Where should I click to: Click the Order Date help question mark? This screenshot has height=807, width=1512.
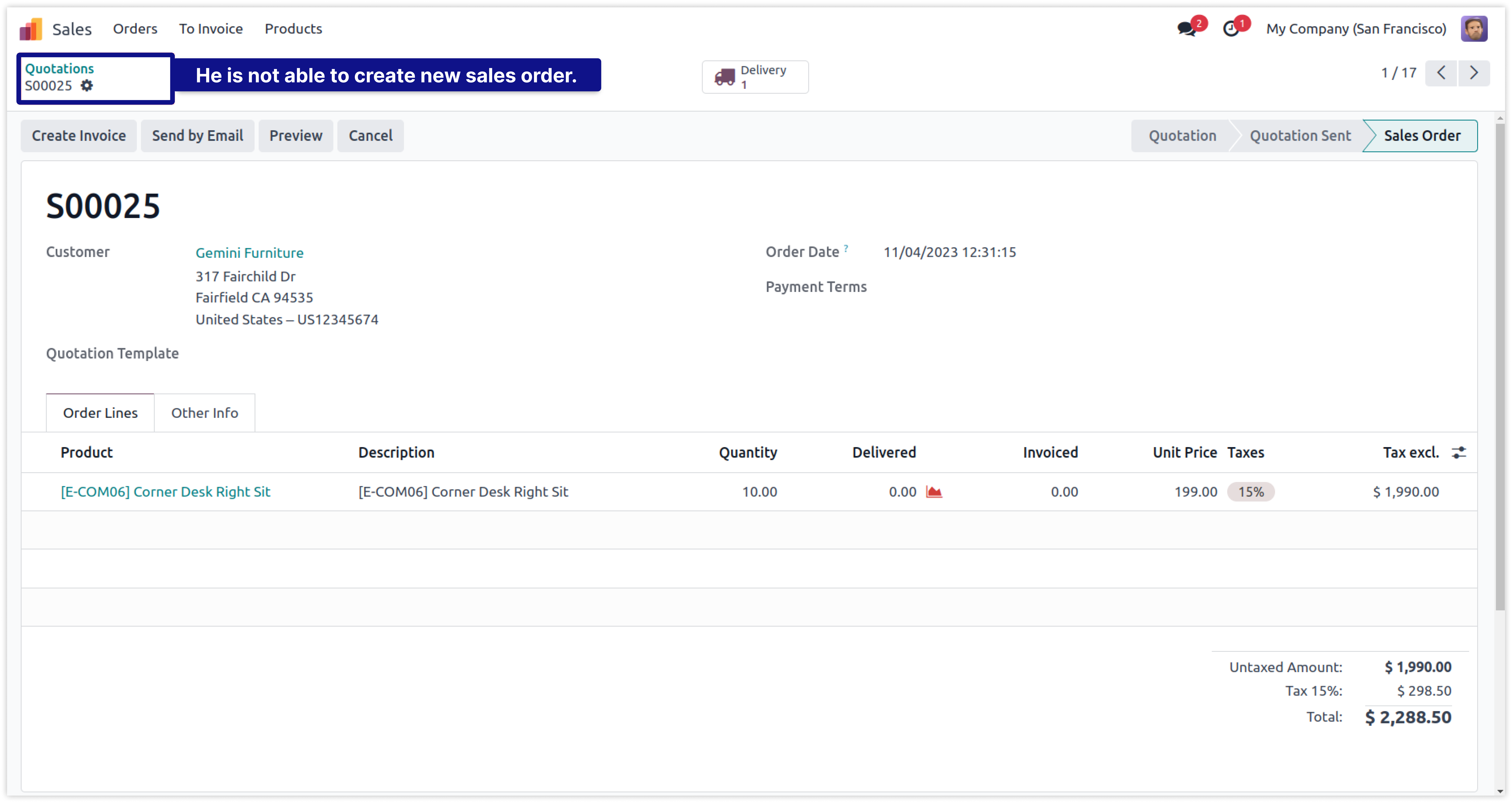pyautogui.click(x=846, y=248)
